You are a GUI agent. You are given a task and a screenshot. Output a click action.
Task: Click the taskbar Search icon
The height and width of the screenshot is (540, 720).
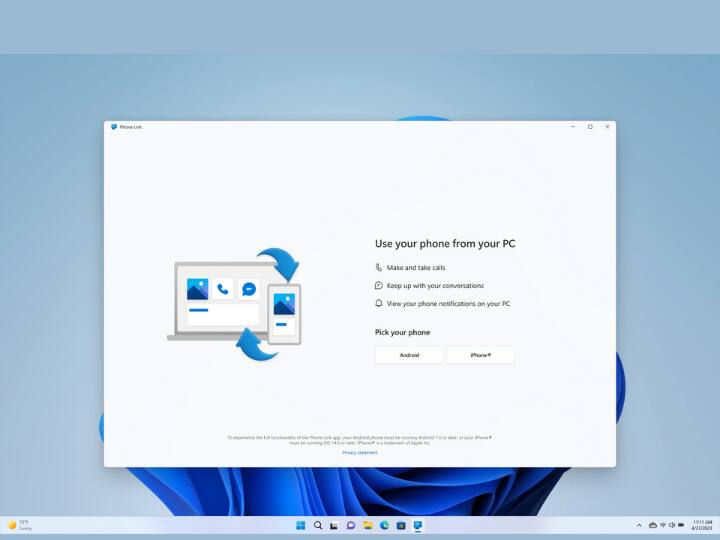pos(318,525)
